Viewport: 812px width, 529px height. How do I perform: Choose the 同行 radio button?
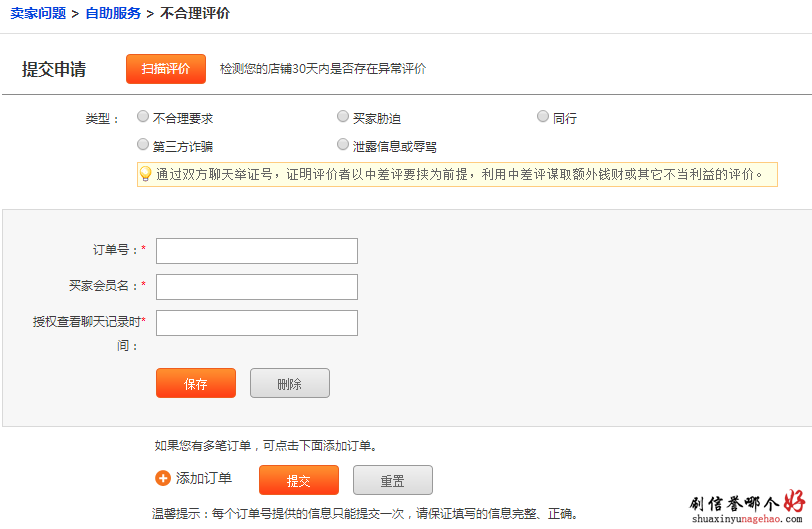[543, 117]
